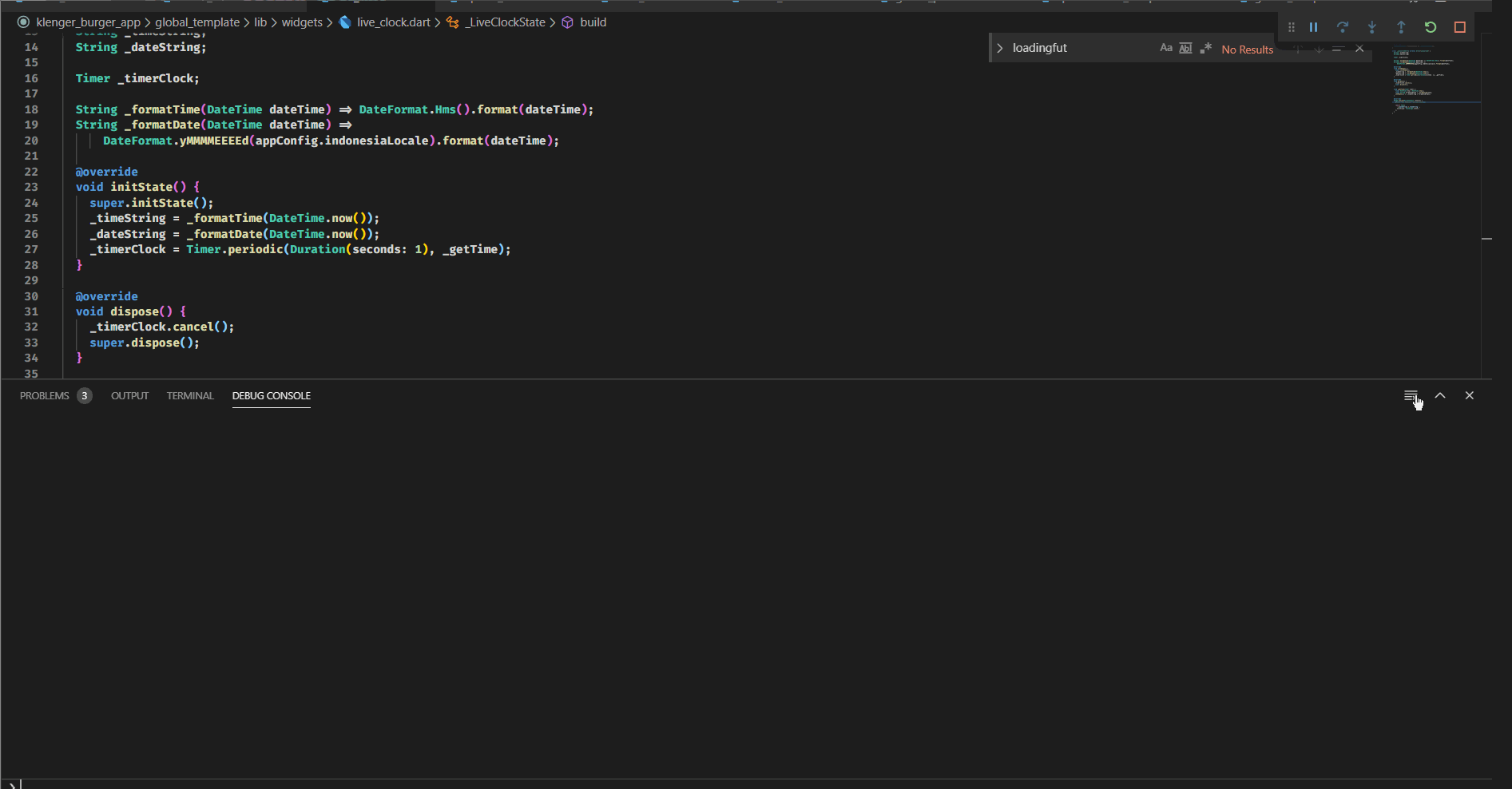The height and width of the screenshot is (789, 1512).
Task: Expand the search replace field
Action: 1000,47
